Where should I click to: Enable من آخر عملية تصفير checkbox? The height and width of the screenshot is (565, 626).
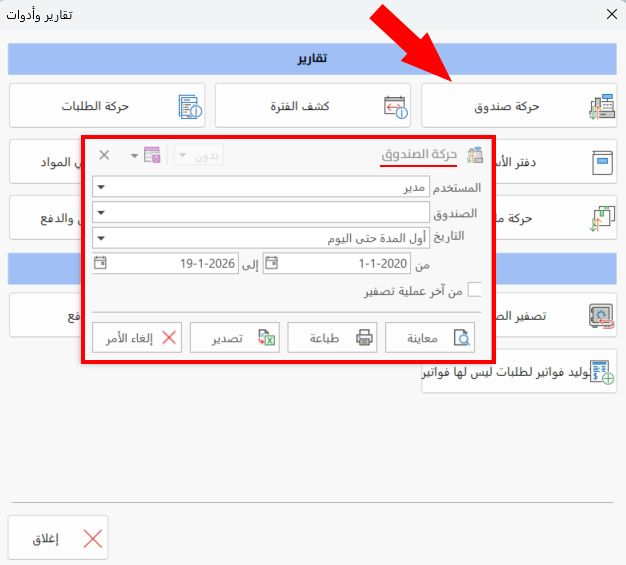tap(474, 289)
